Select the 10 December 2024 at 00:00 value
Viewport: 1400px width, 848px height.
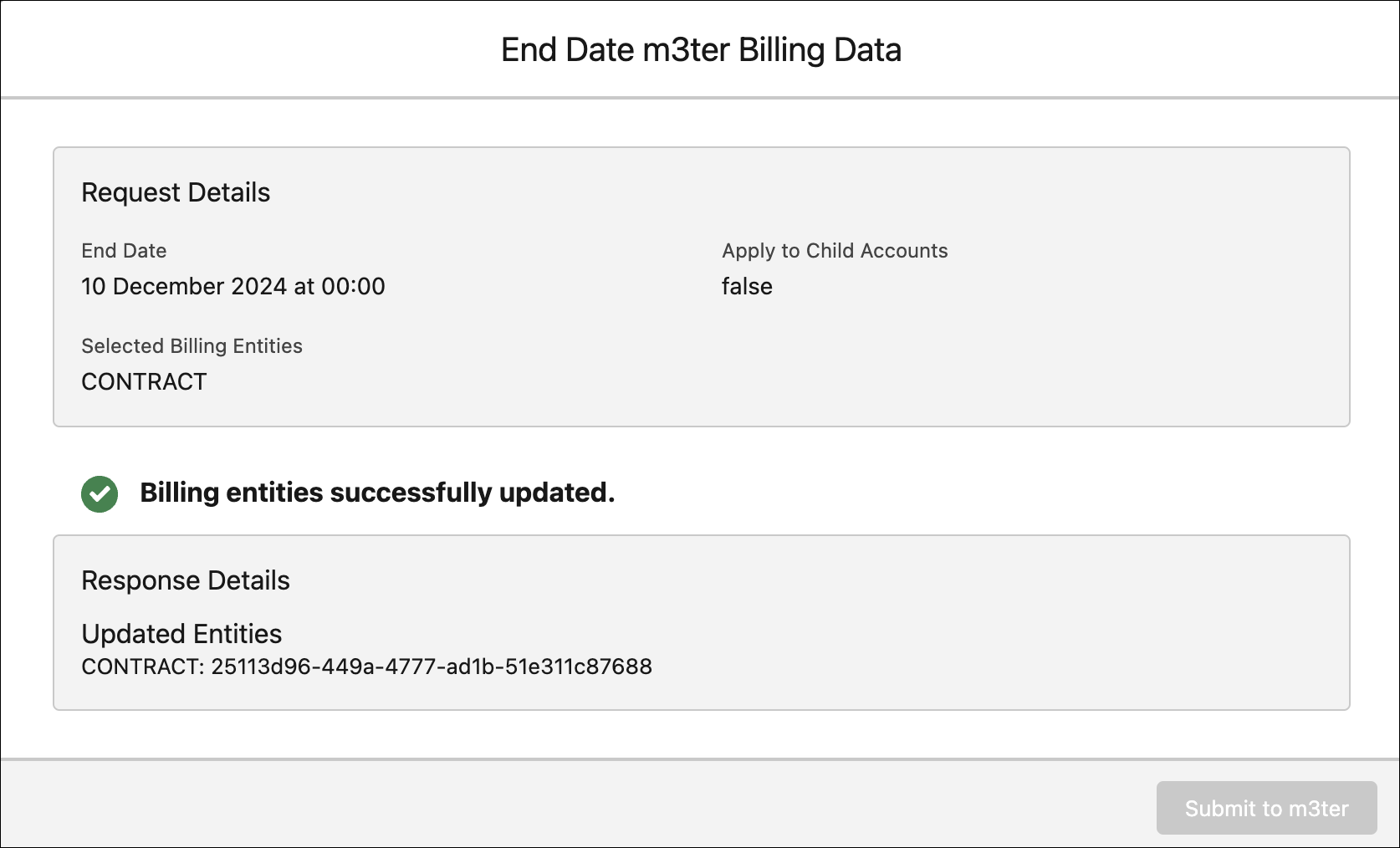(x=233, y=286)
